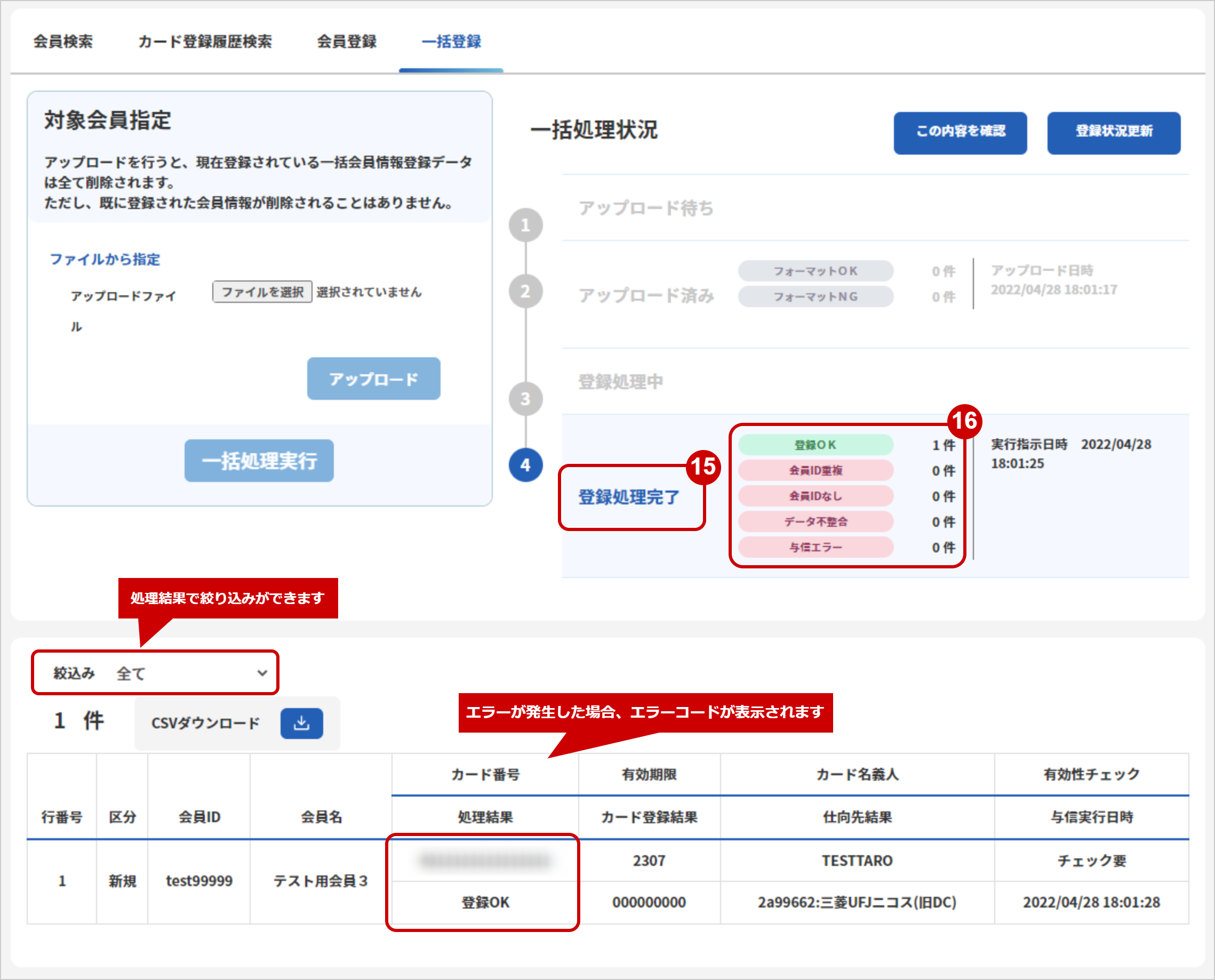Click the ファイルを選択 file chooser button
This screenshot has width=1215, height=980.
tap(262, 292)
